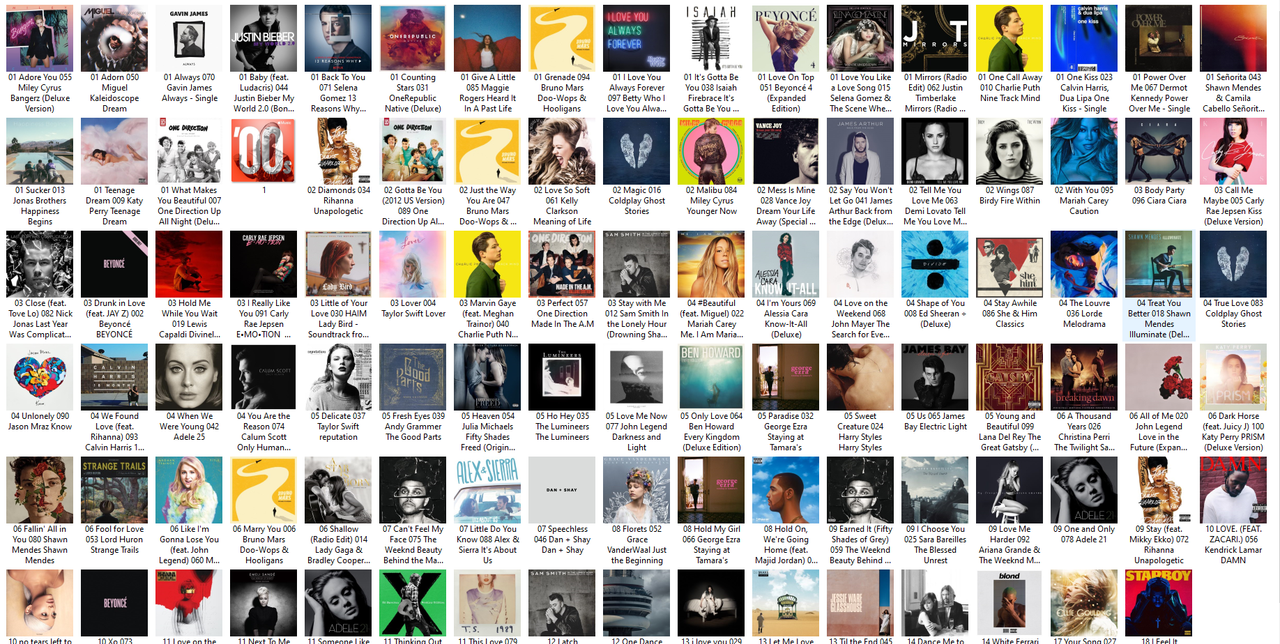Select #Beautiful feat. Miguel Mariah Carey file

coord(711,286)
